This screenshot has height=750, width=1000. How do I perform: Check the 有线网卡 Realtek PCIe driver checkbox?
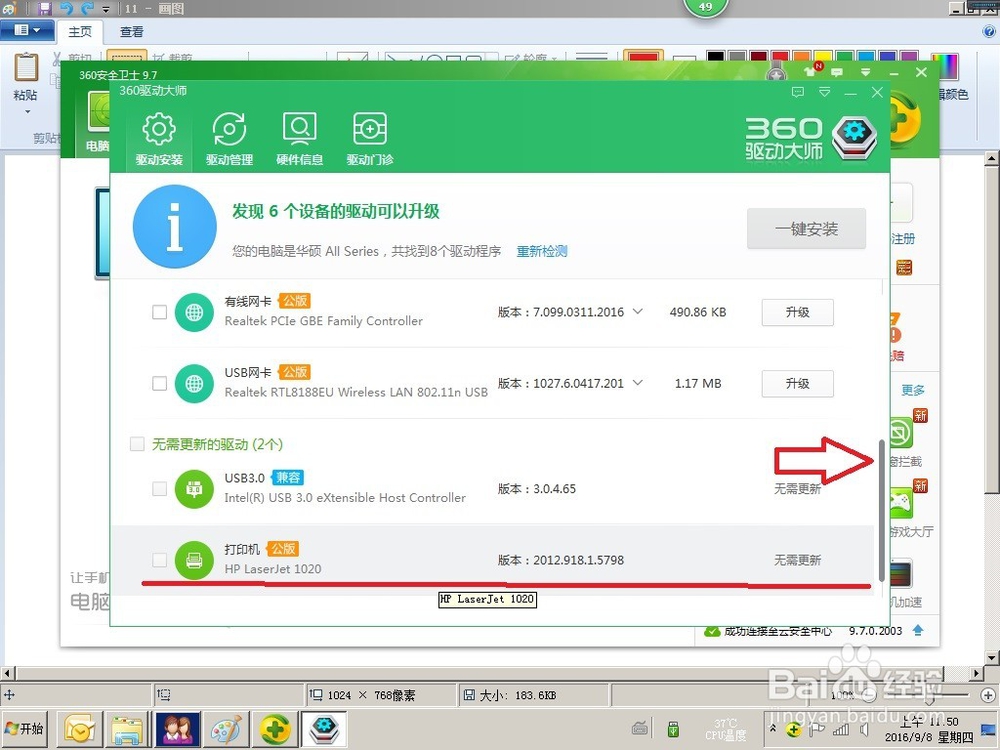(158, 312)
